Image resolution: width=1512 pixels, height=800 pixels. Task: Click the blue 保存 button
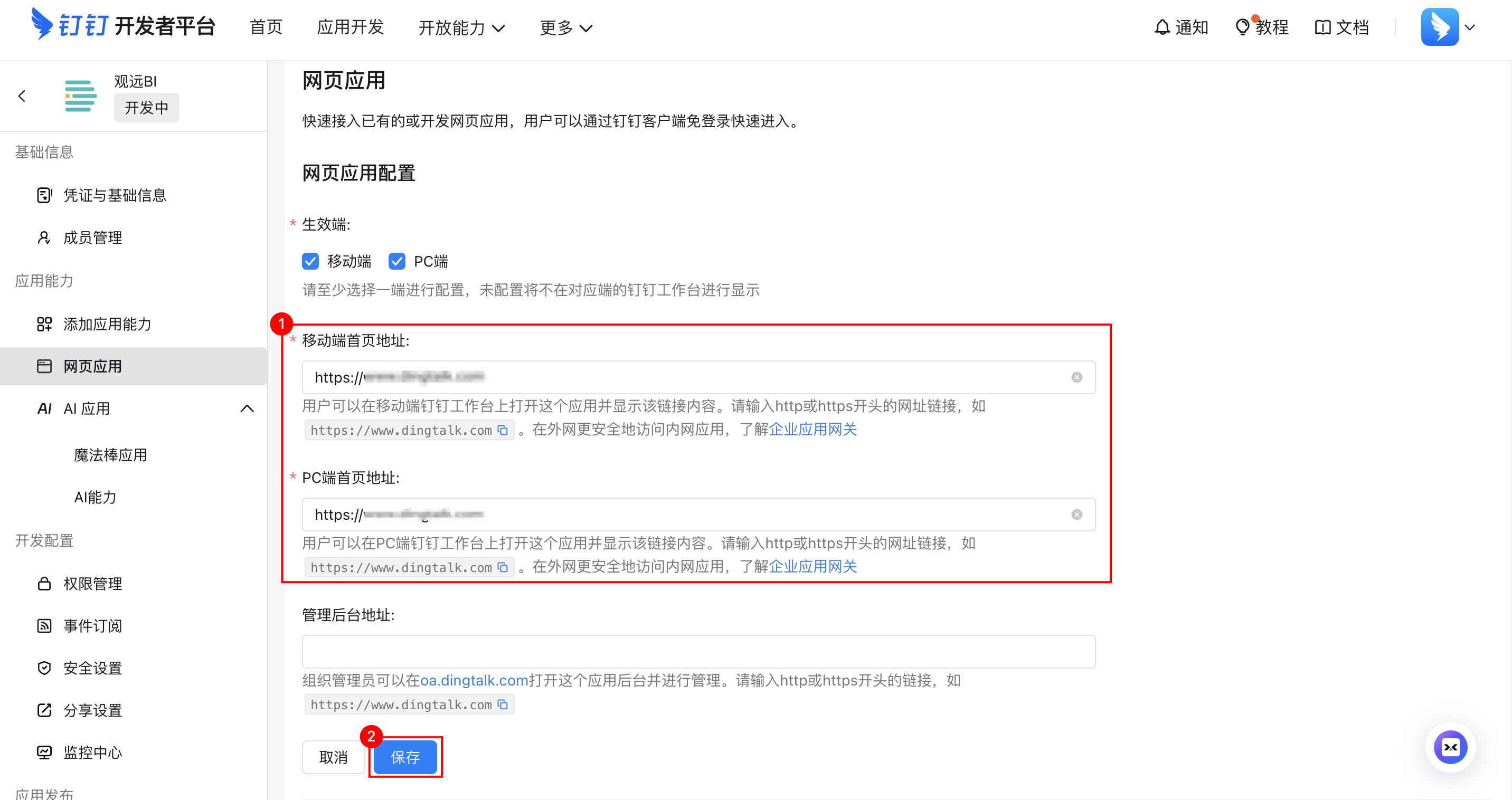(x=405, y=757)
